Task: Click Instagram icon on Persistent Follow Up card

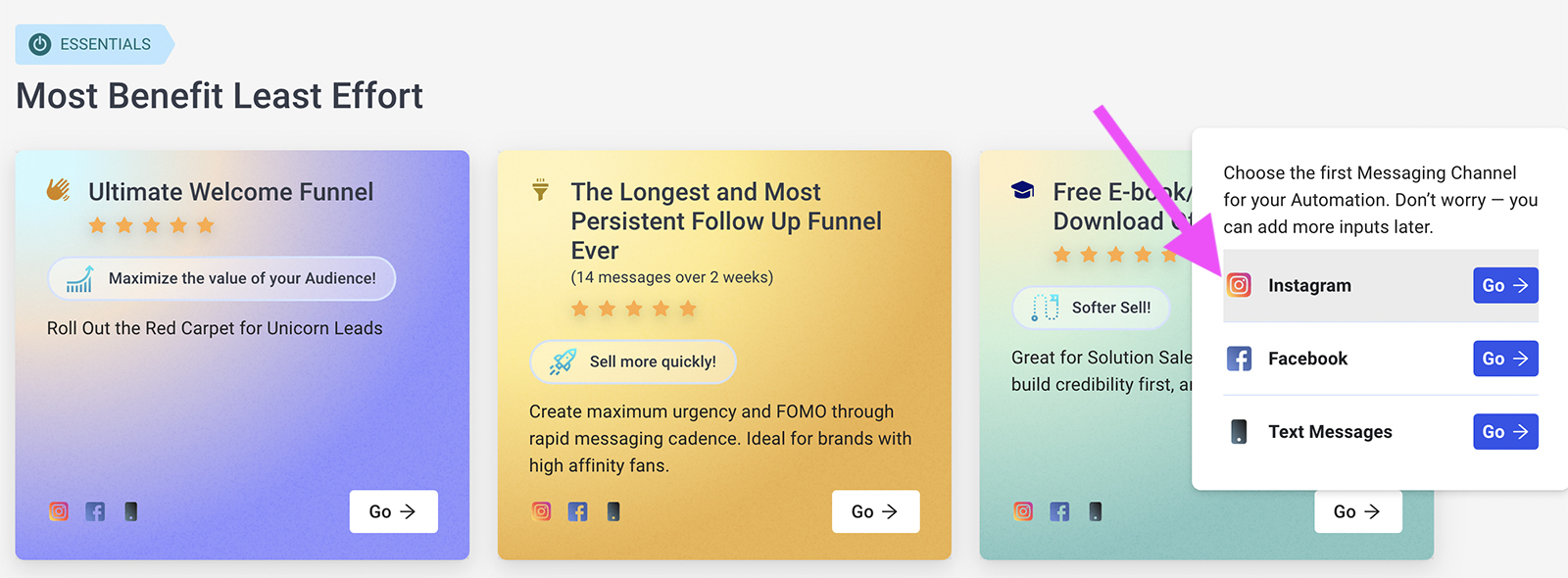Action: (x=541, y=511)
